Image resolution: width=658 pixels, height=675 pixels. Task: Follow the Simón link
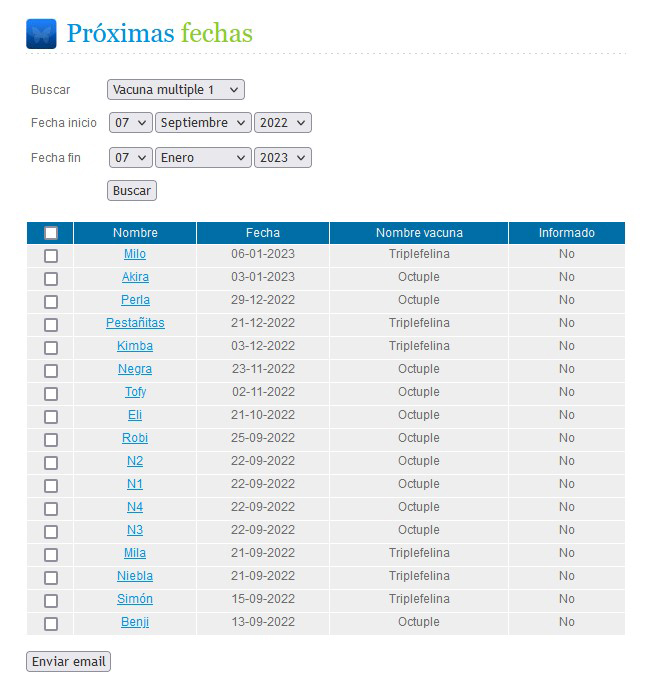tap(135, 599)
